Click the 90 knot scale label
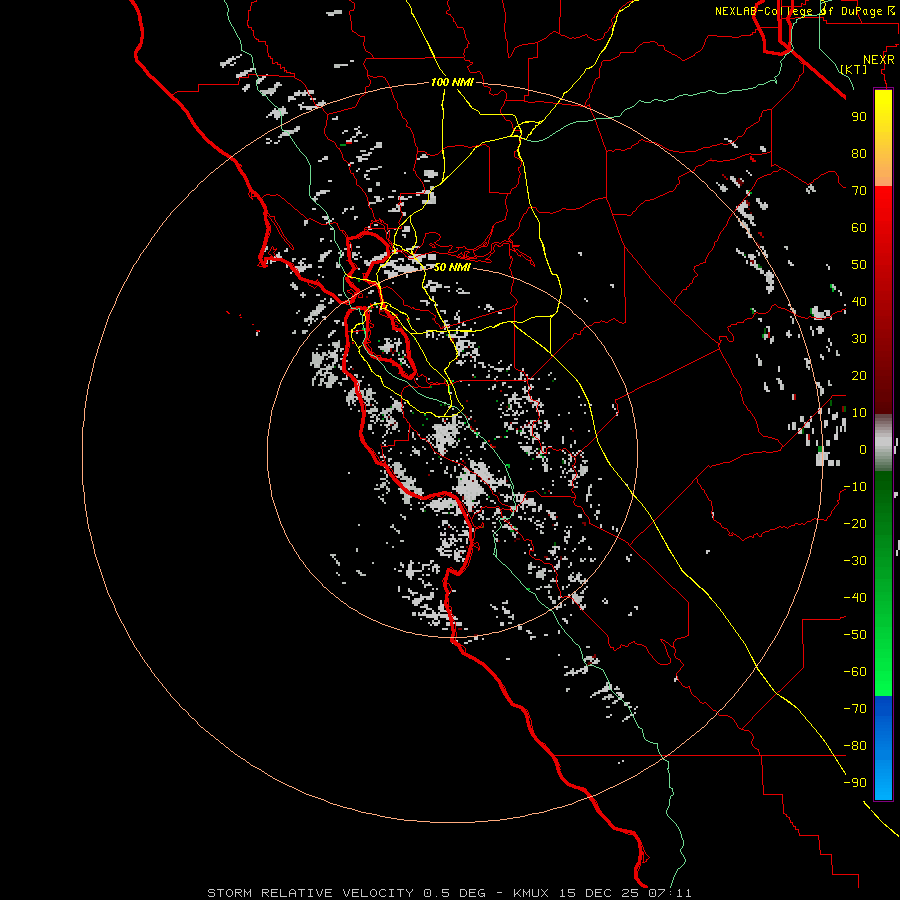The width and height of the screenshot is (900, 900). tap(859, 117)
